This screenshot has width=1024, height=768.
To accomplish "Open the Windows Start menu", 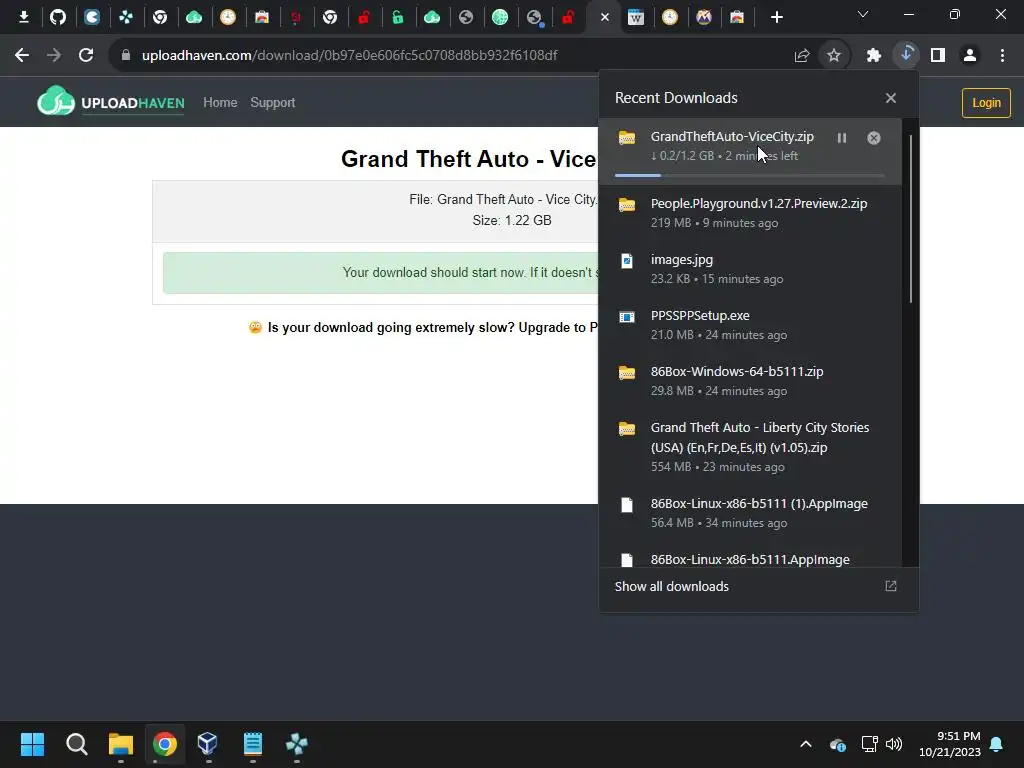I will pos(32,744).
